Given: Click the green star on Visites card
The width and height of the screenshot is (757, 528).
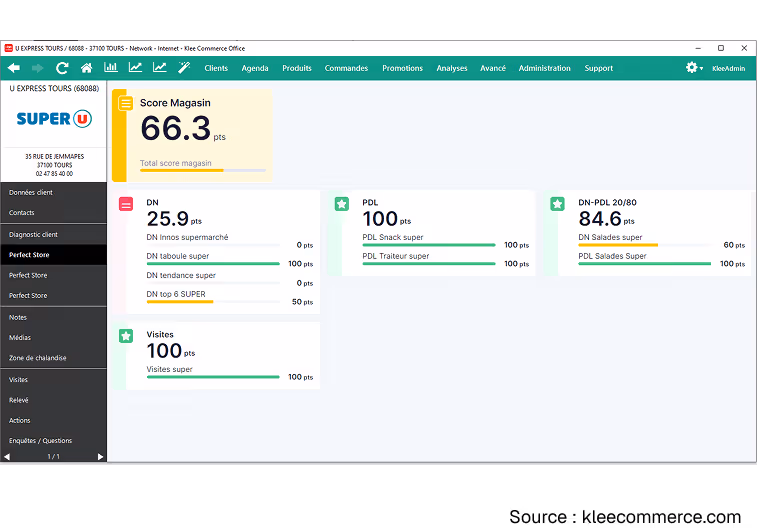Looking at the screenshot, I should click(126, 336).
